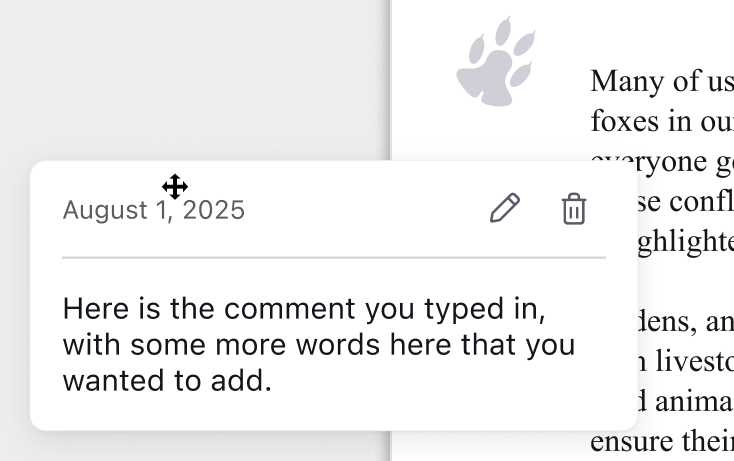Click the pencil edit comment icon
This screenshot has width=734, height=461.
point(505,209)
